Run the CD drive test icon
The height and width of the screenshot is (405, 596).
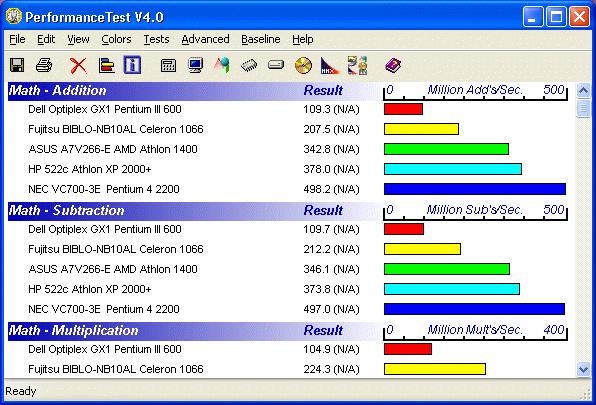pos(303,65)
